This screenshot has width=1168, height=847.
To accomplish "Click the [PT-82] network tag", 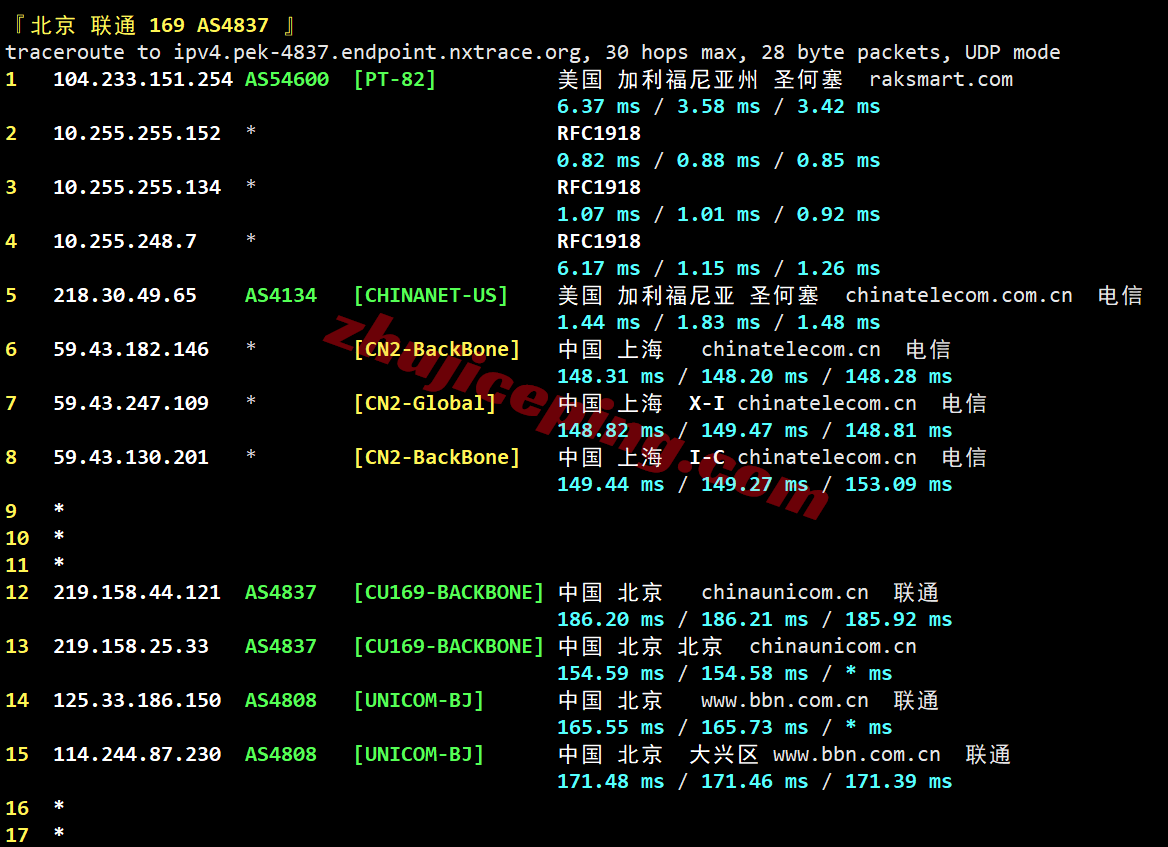I will point(394,79).
